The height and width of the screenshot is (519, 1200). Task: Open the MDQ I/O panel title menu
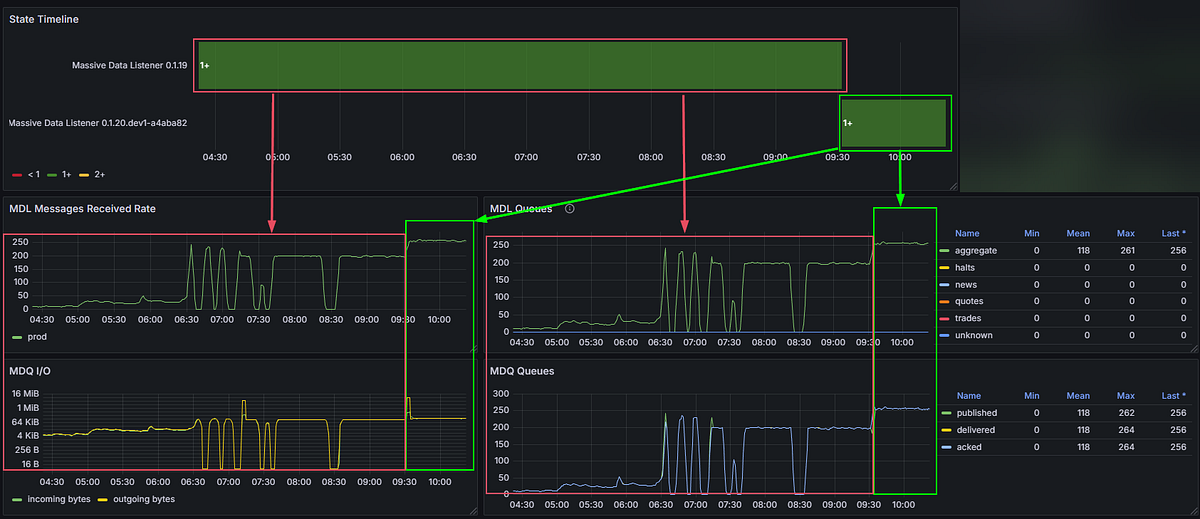[30, 371]
